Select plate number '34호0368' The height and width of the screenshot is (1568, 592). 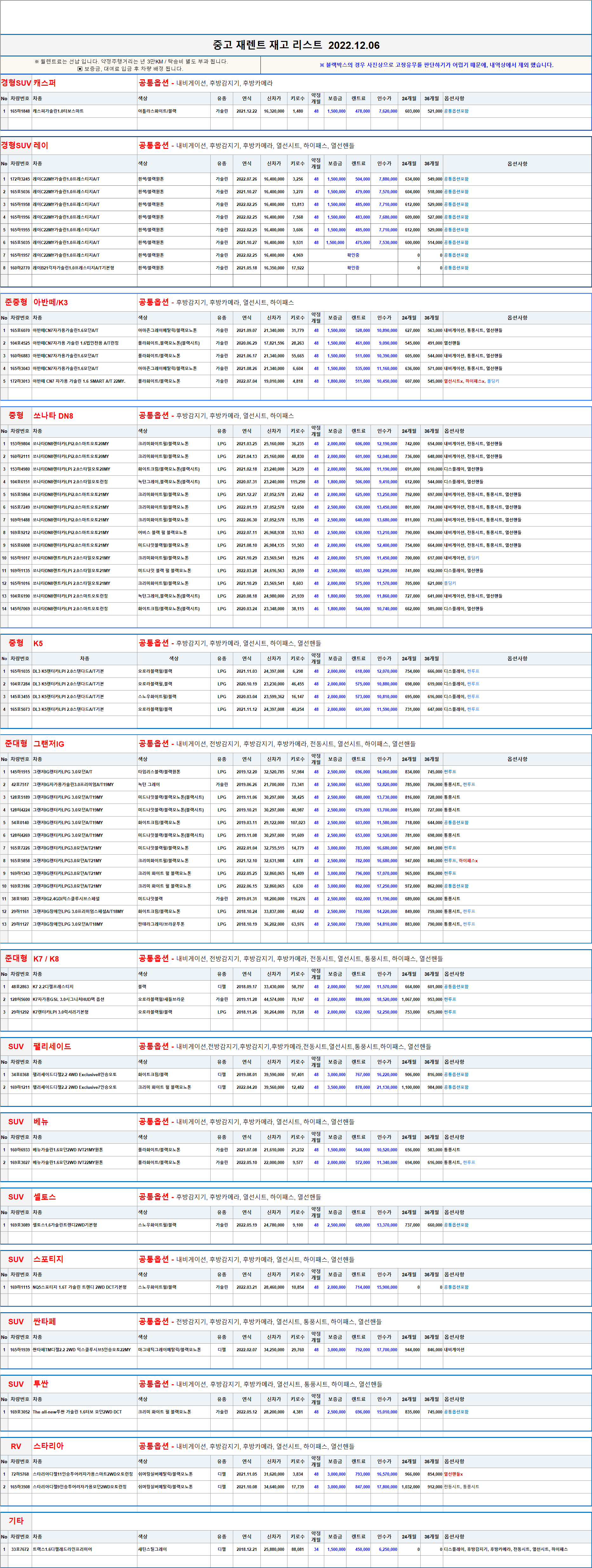click(20, 1074)
